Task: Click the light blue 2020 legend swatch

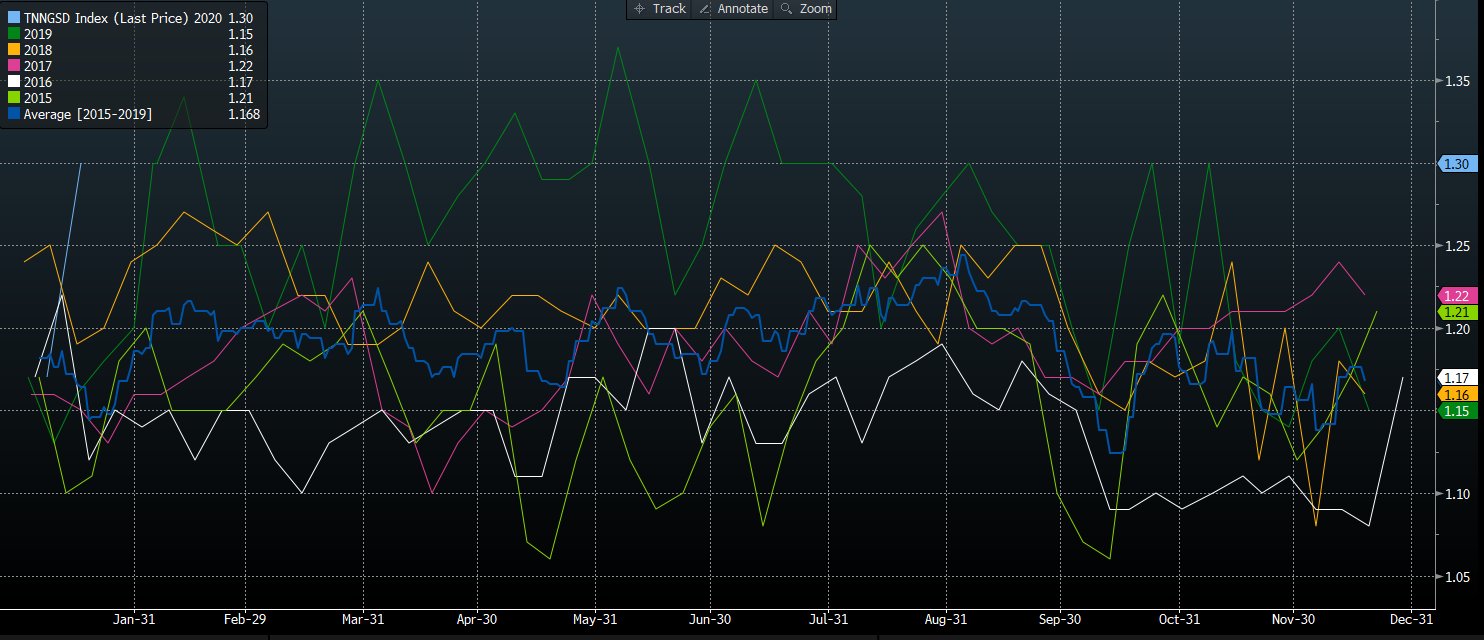Action: (x=12, y=18)
